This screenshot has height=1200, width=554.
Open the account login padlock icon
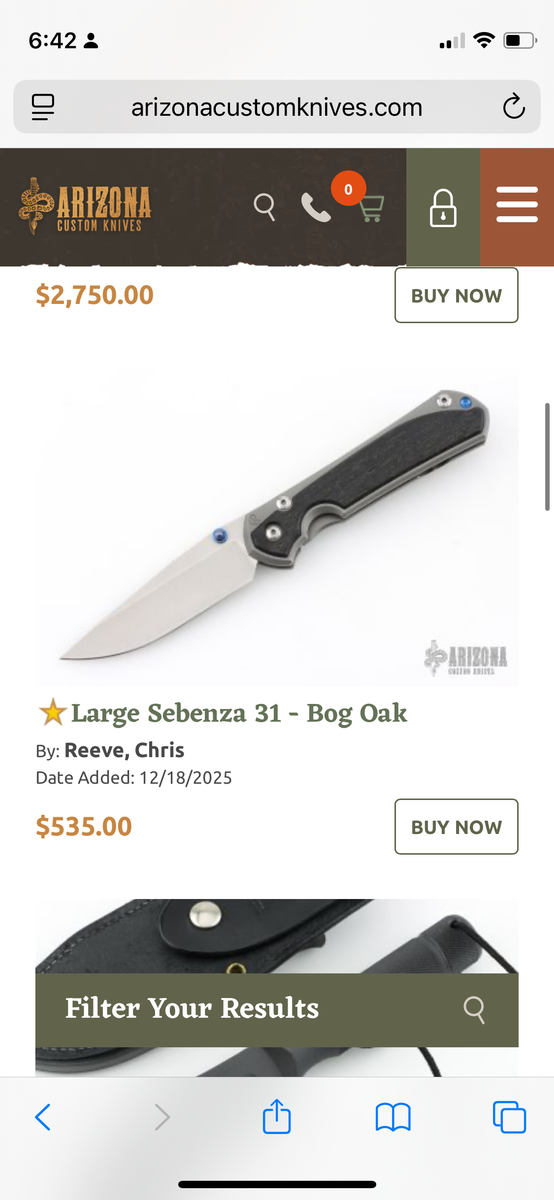point(443,207)
